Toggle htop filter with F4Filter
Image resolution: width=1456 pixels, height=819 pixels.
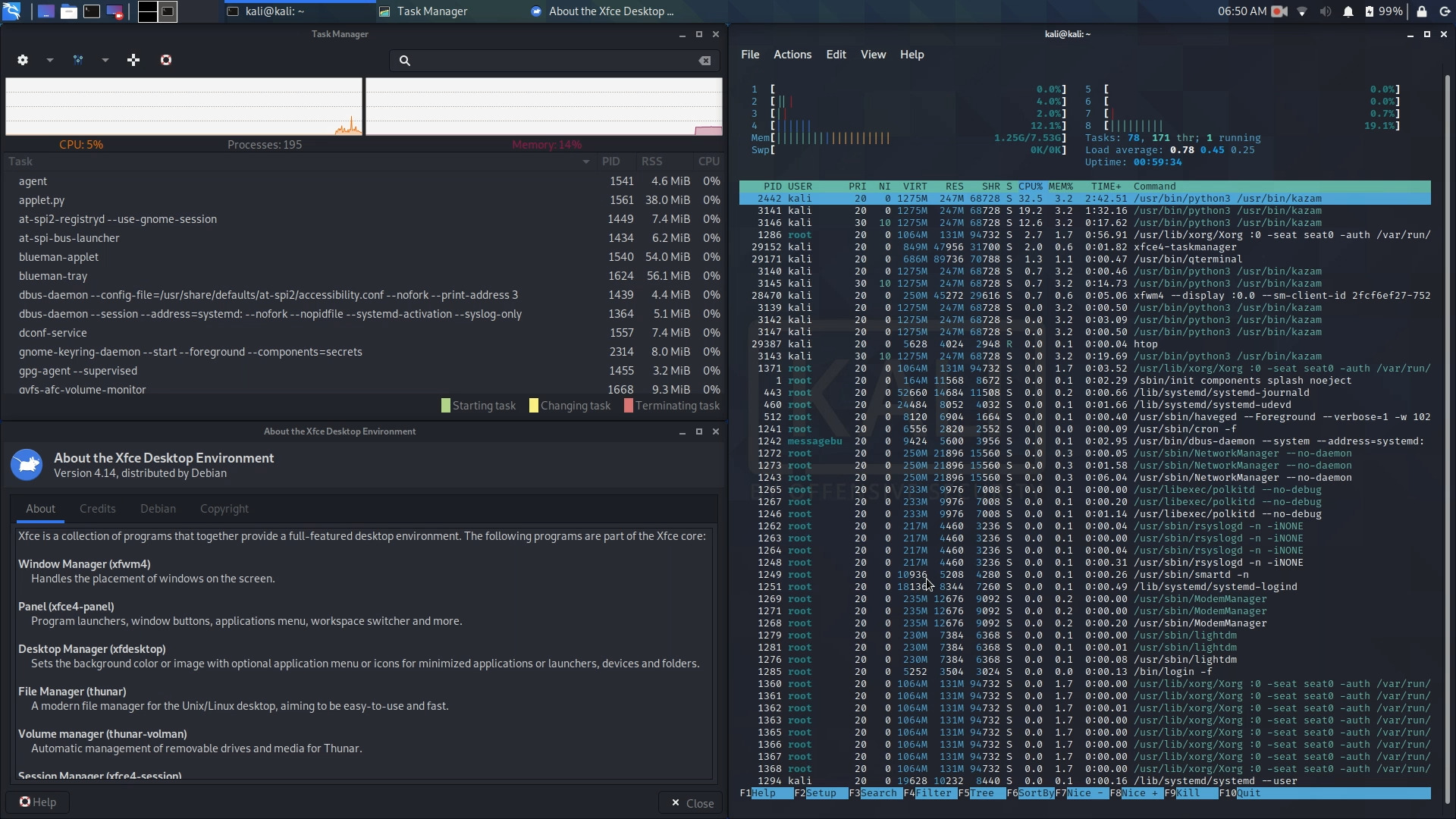931,793
